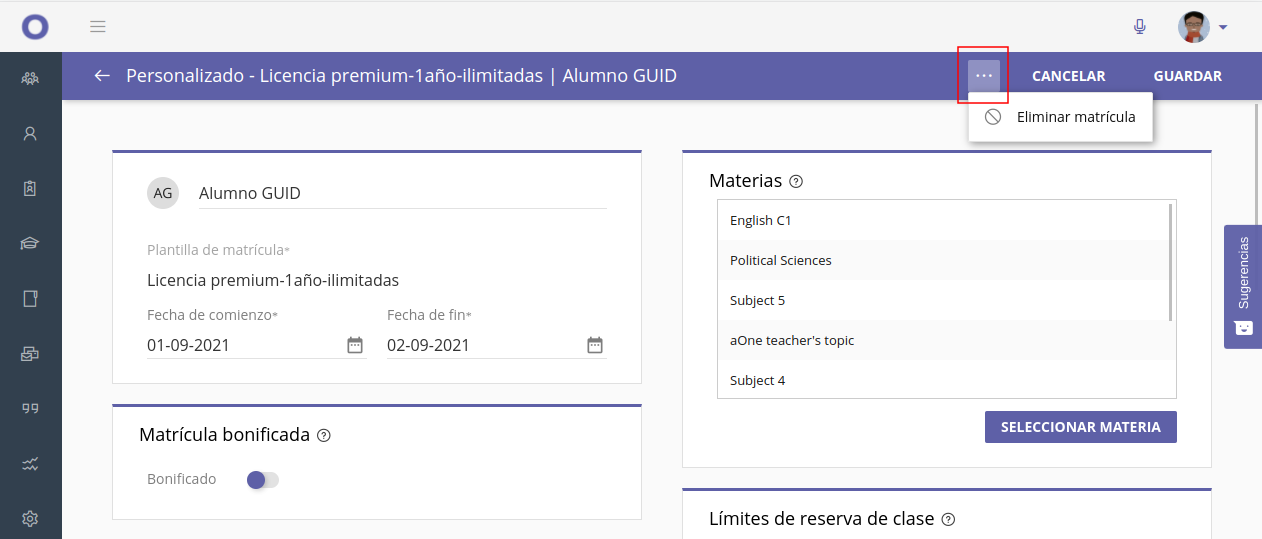This screenshot has width=1262, height=539.
Task: Click SELECCIONAR MATERIA button
Action: (x=1080, y=427)
